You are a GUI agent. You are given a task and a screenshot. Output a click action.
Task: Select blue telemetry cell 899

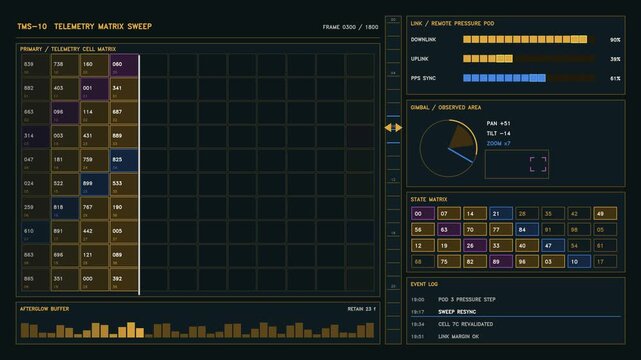pyautogui.click(x=94, y=185)
